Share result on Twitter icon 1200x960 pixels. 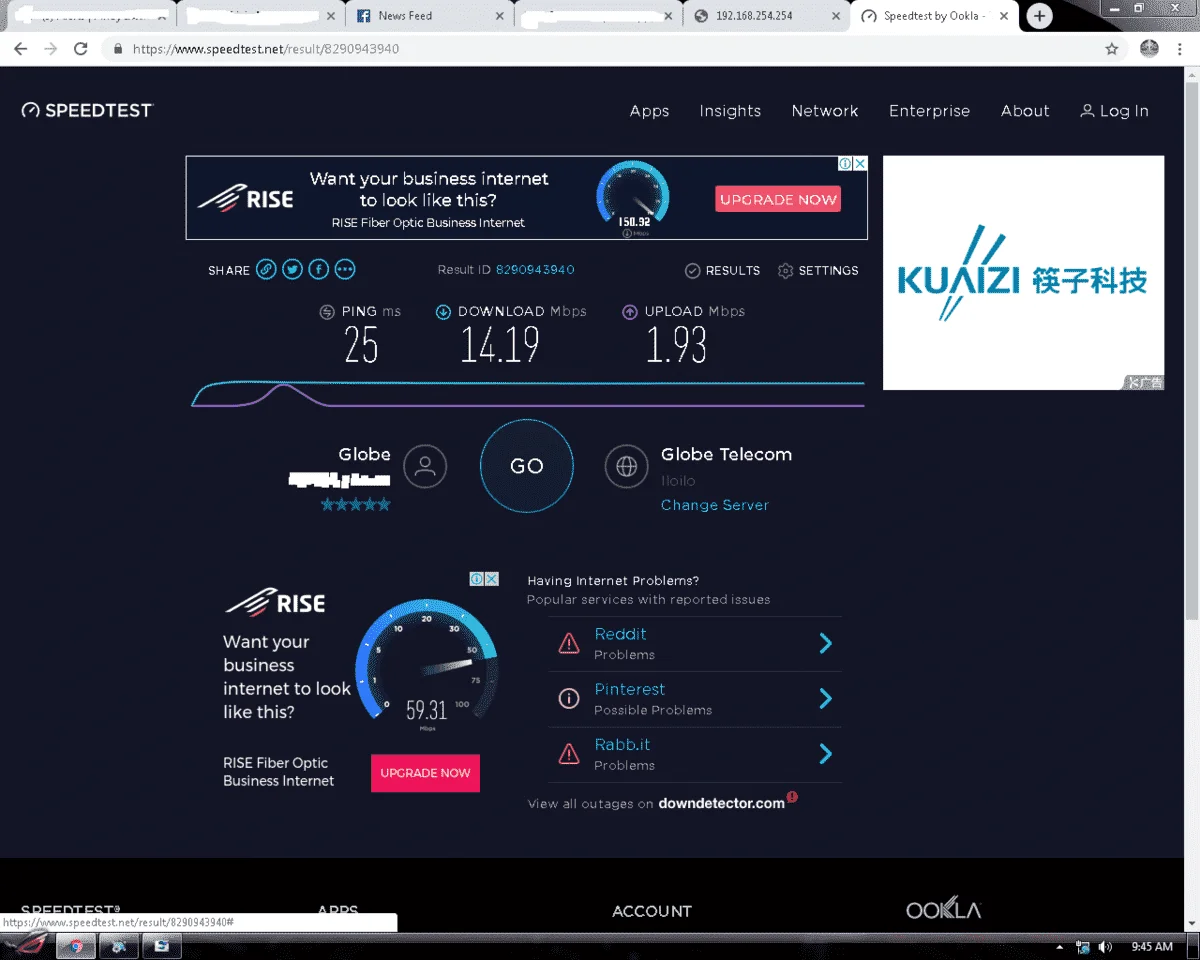tap(292, 270)
